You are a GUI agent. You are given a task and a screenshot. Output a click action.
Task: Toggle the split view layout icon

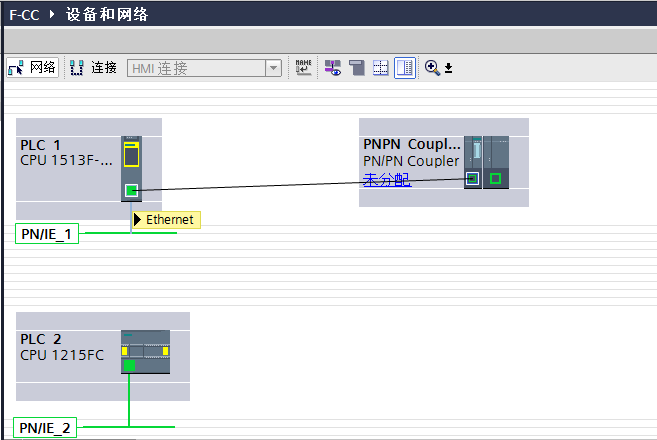[405, 67]
